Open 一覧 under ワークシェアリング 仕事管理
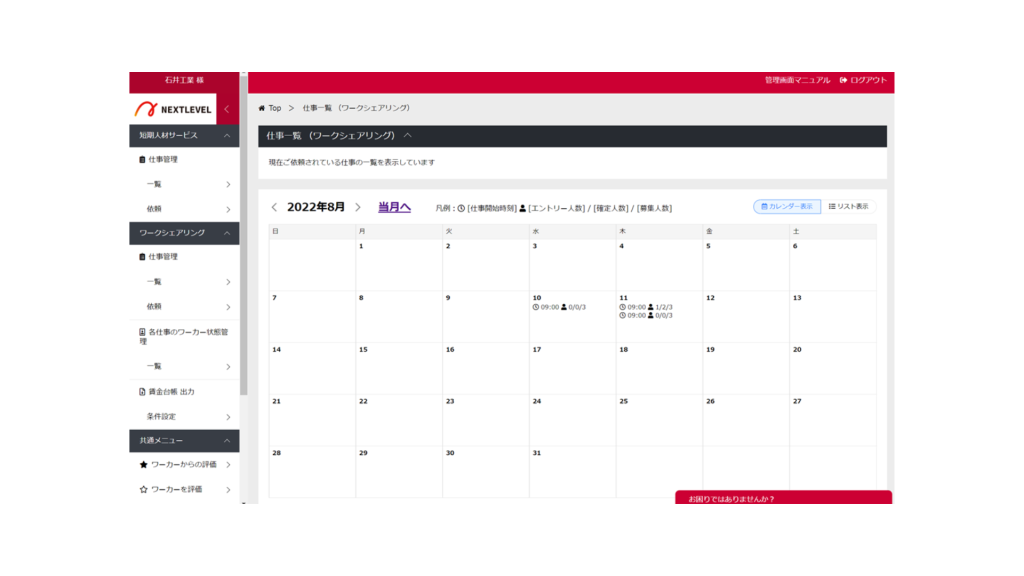Viewport: 1024px width, 576px height. click(184, 282)
